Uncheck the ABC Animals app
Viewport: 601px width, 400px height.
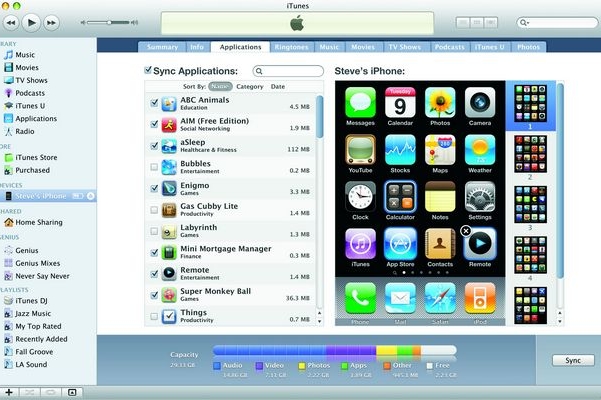point(154,103)
